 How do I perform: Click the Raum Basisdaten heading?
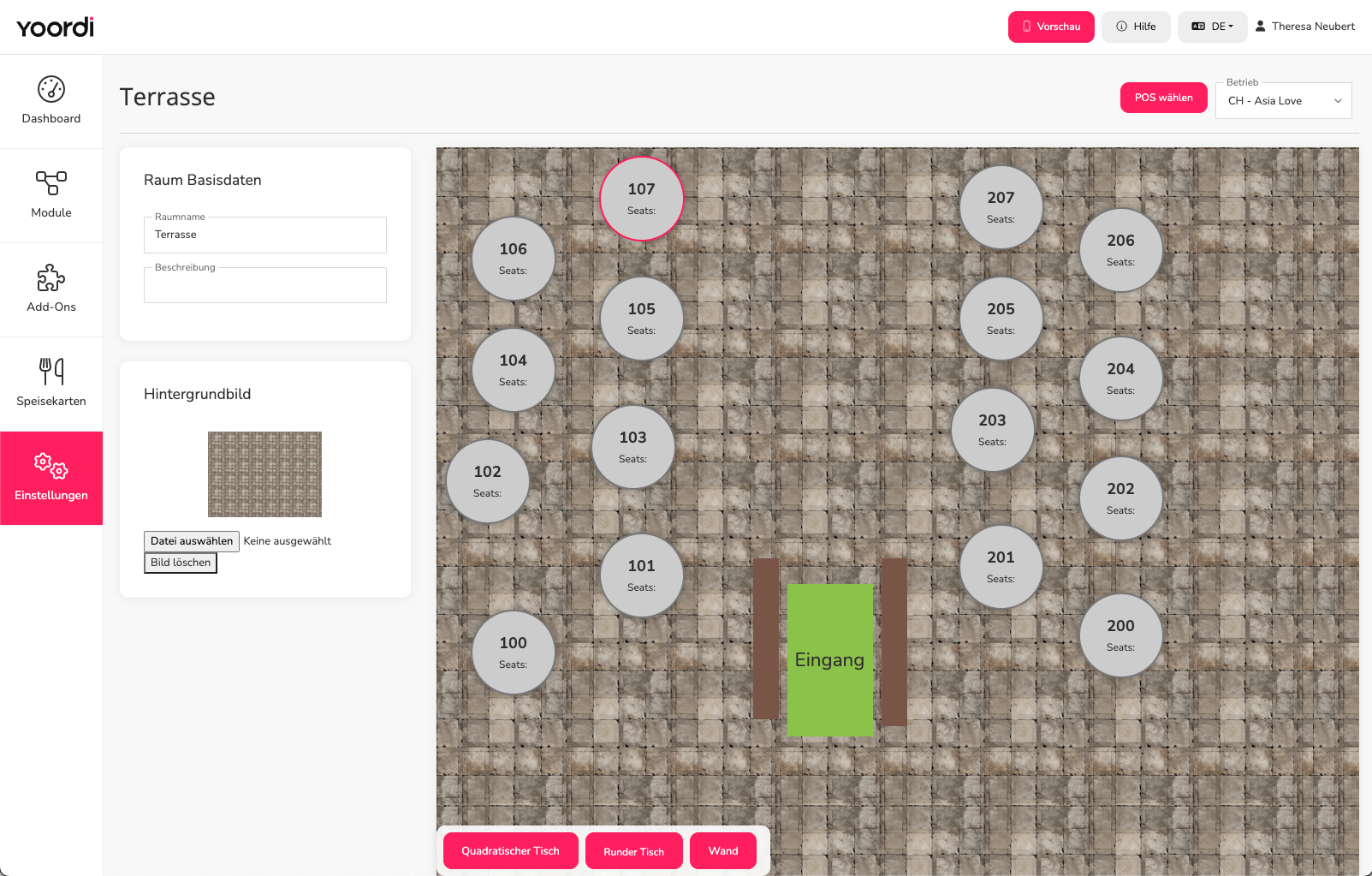[203, 180]
